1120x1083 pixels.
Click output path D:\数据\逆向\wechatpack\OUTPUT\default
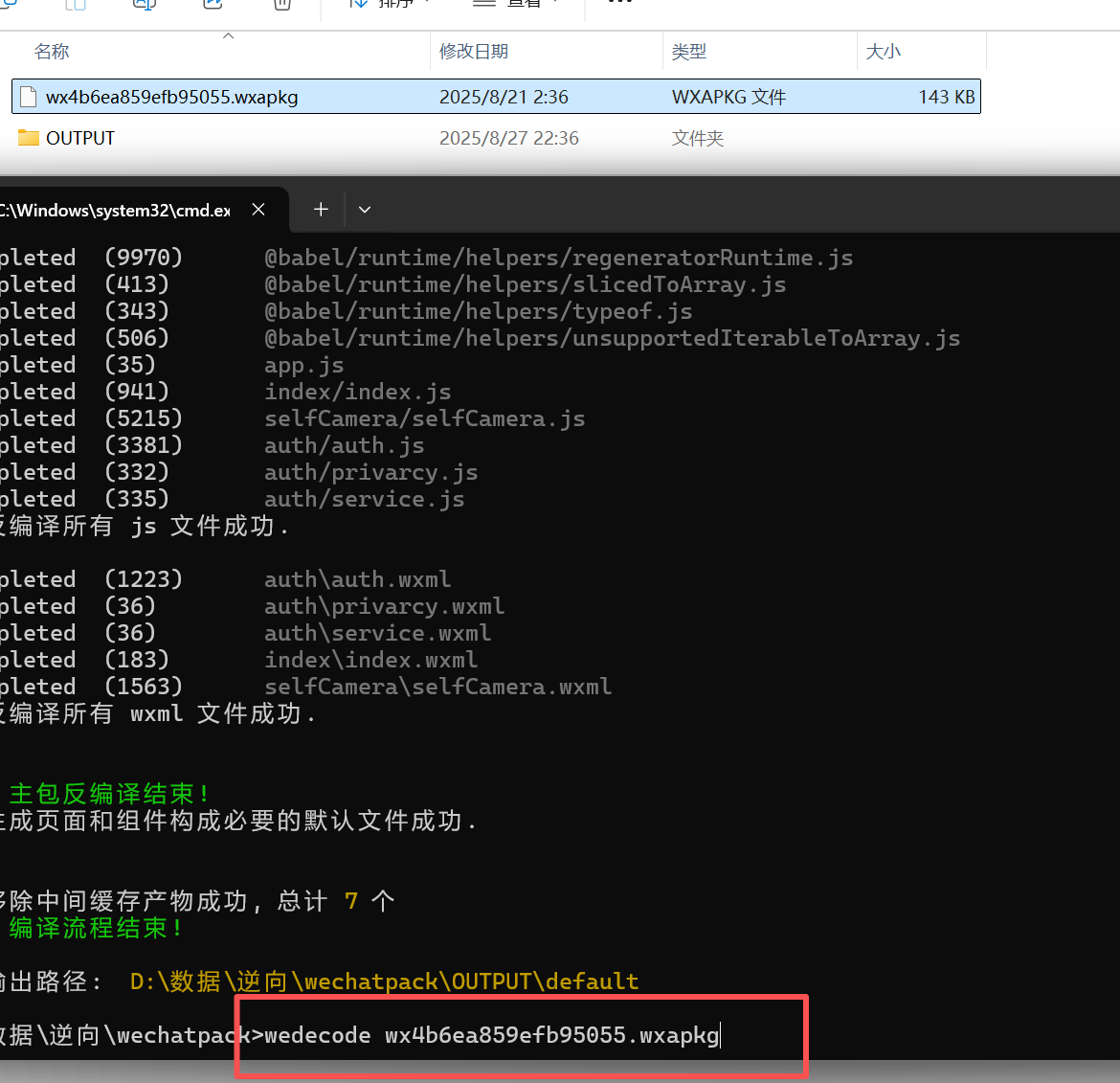coord(384,981)
